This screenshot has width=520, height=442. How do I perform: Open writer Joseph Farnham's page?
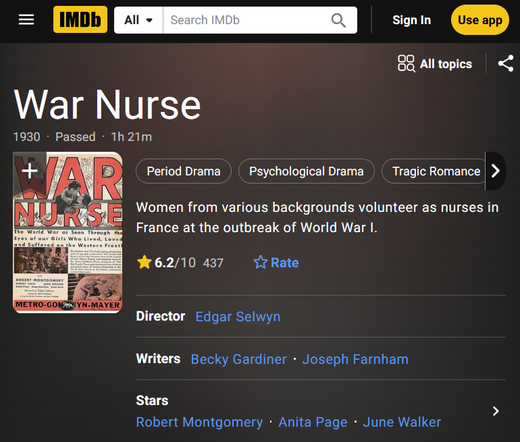coord(355,359)
